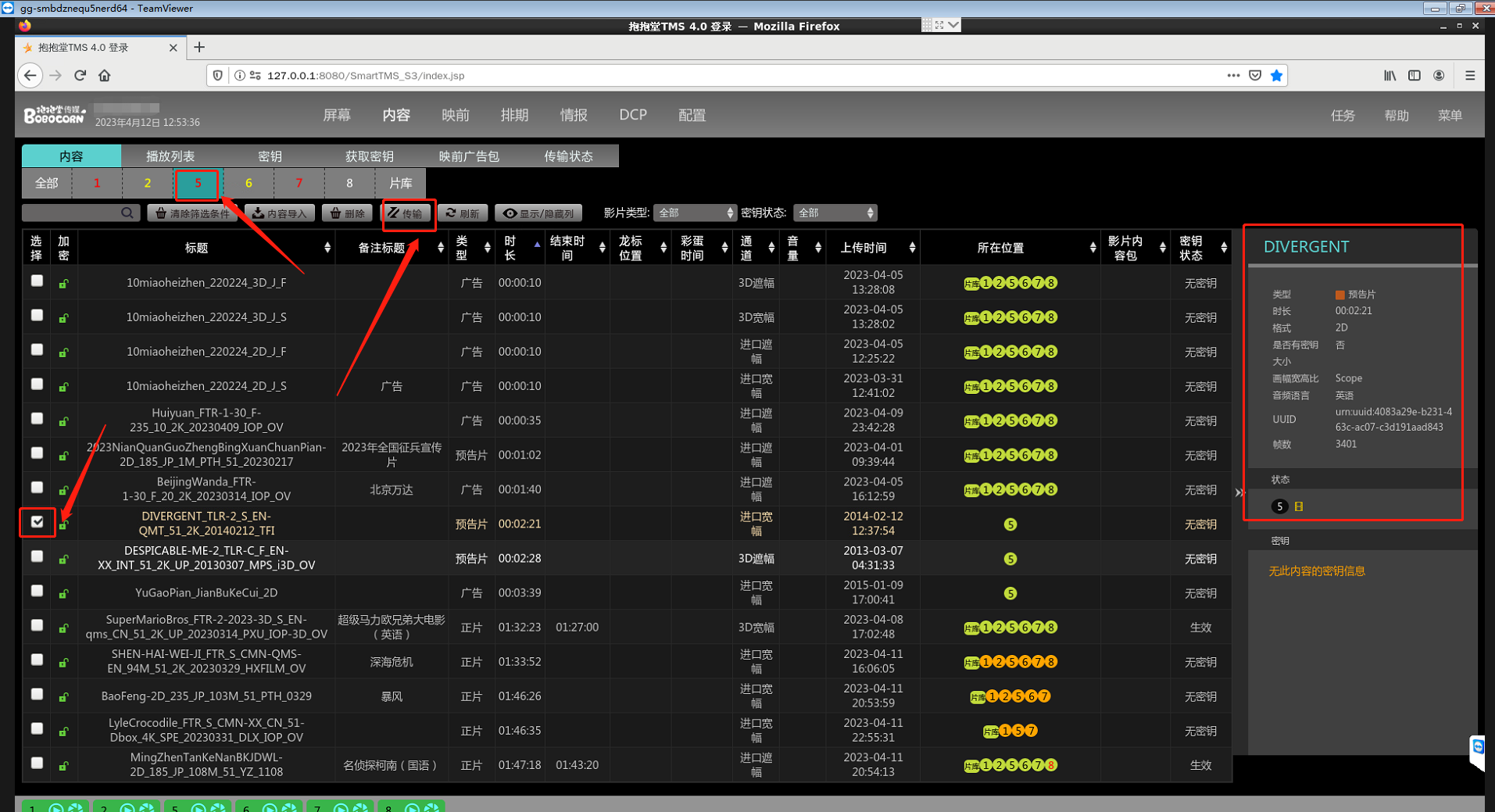The height and width of the screenshot is (812, 1495).
Task: Open Firefox library icon in toolbar
Action: click(x=1389, y=76)
